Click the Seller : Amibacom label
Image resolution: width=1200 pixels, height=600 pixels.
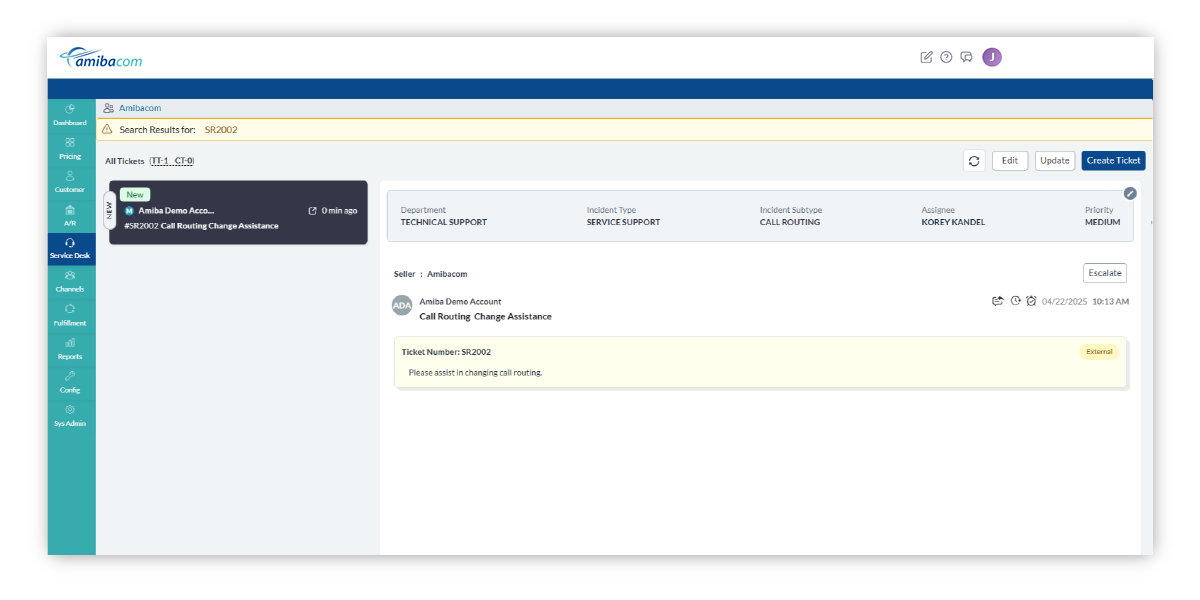(430, 274)
